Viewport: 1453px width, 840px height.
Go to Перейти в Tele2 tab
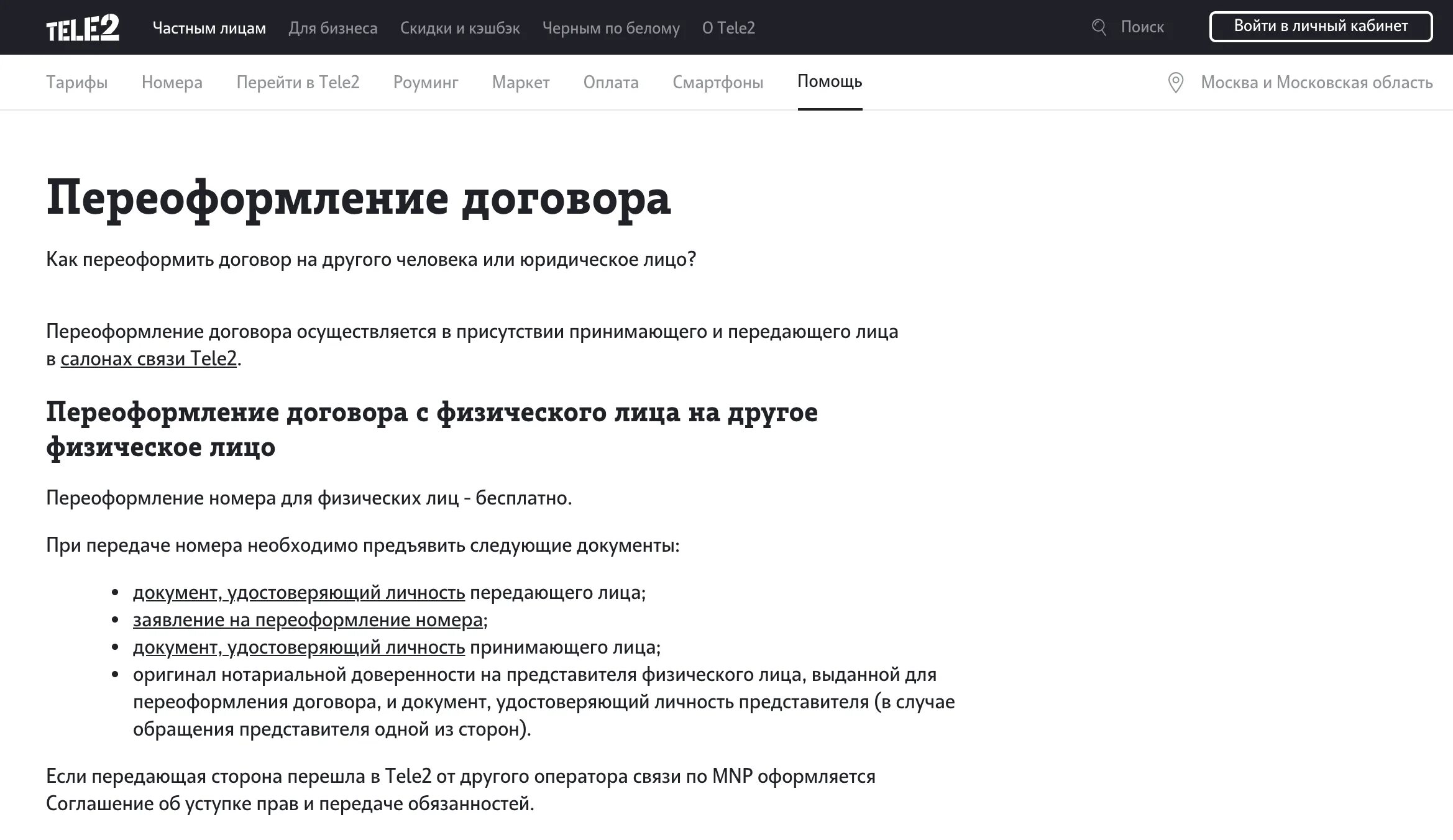click(x=298, y=82)
